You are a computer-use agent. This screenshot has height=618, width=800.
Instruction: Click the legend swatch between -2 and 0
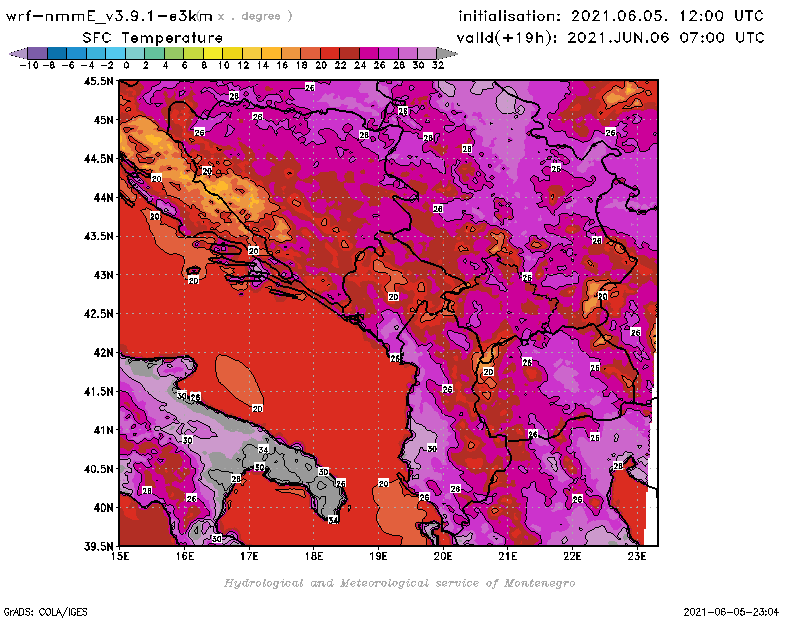[x=115, y=53]
